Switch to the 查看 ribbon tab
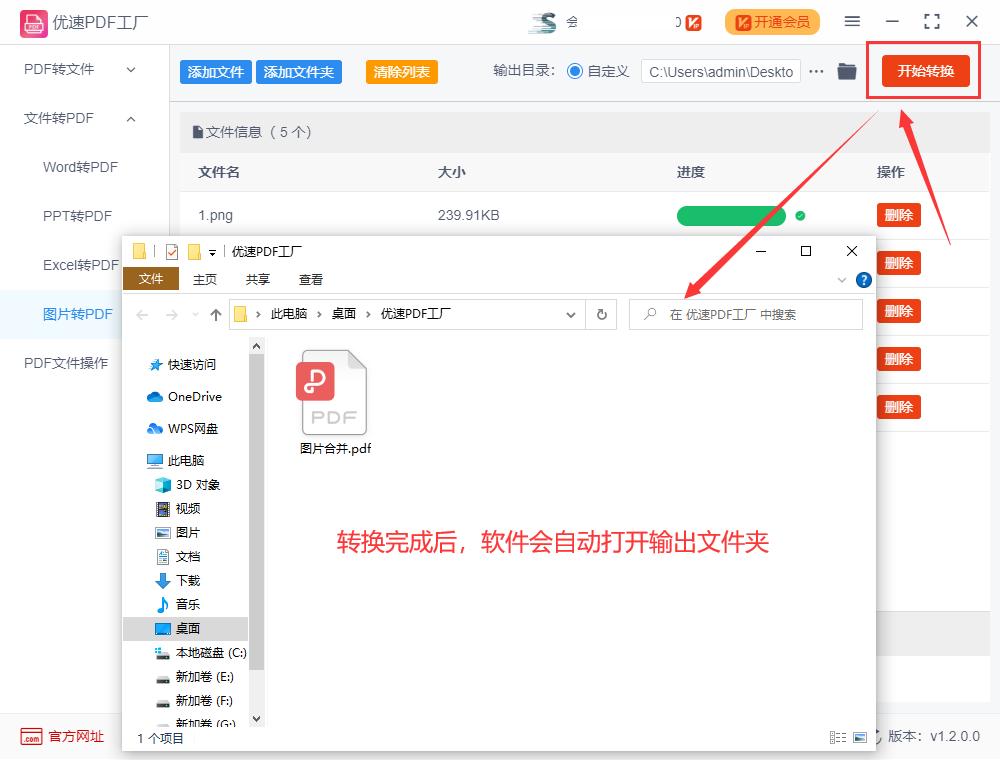This screenshot has height=760, width=1000. click(310, 279)
